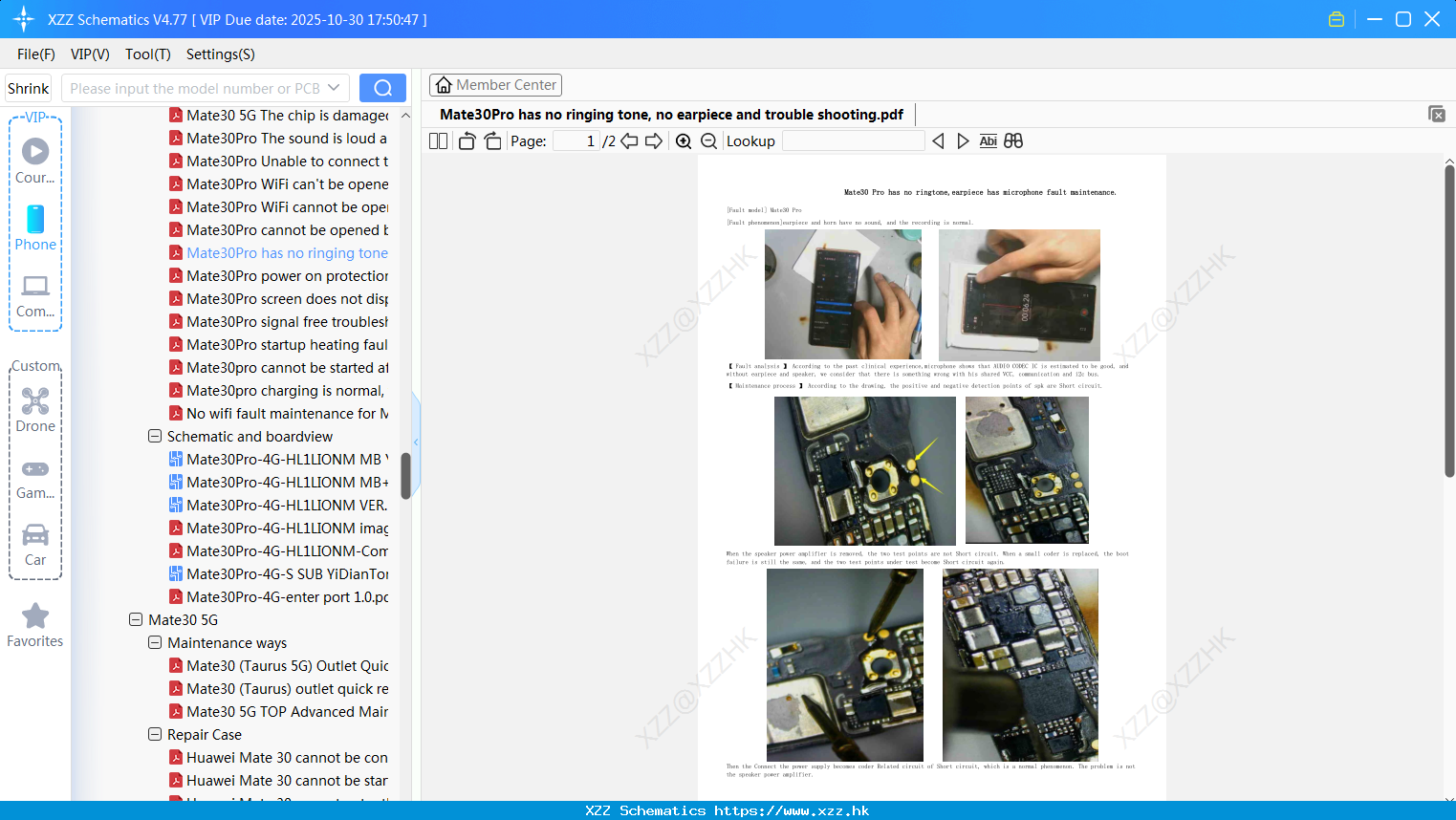
Task: Open Mate30Pro The sound is loud
Action: pyautogui.click(x=279, y=138)
